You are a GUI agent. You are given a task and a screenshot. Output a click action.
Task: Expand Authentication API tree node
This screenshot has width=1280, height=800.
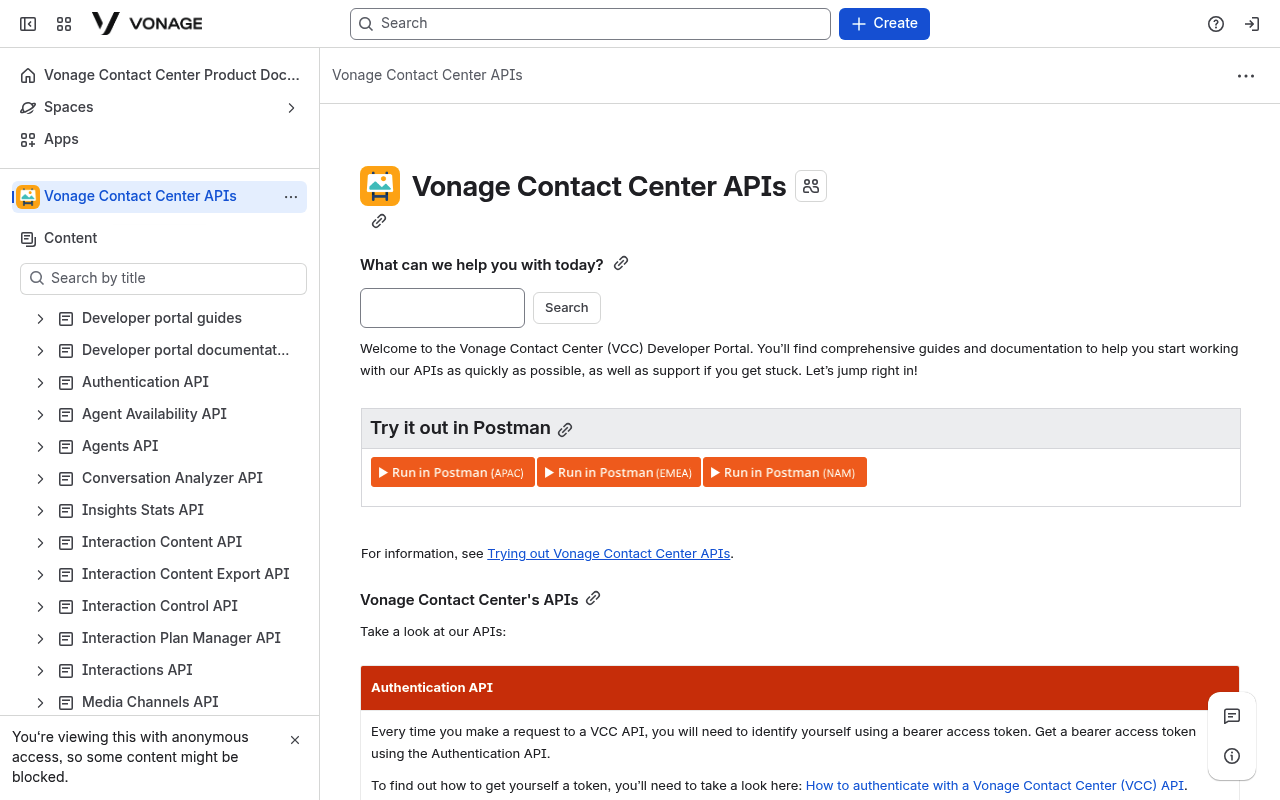click(x=40, y=382)
